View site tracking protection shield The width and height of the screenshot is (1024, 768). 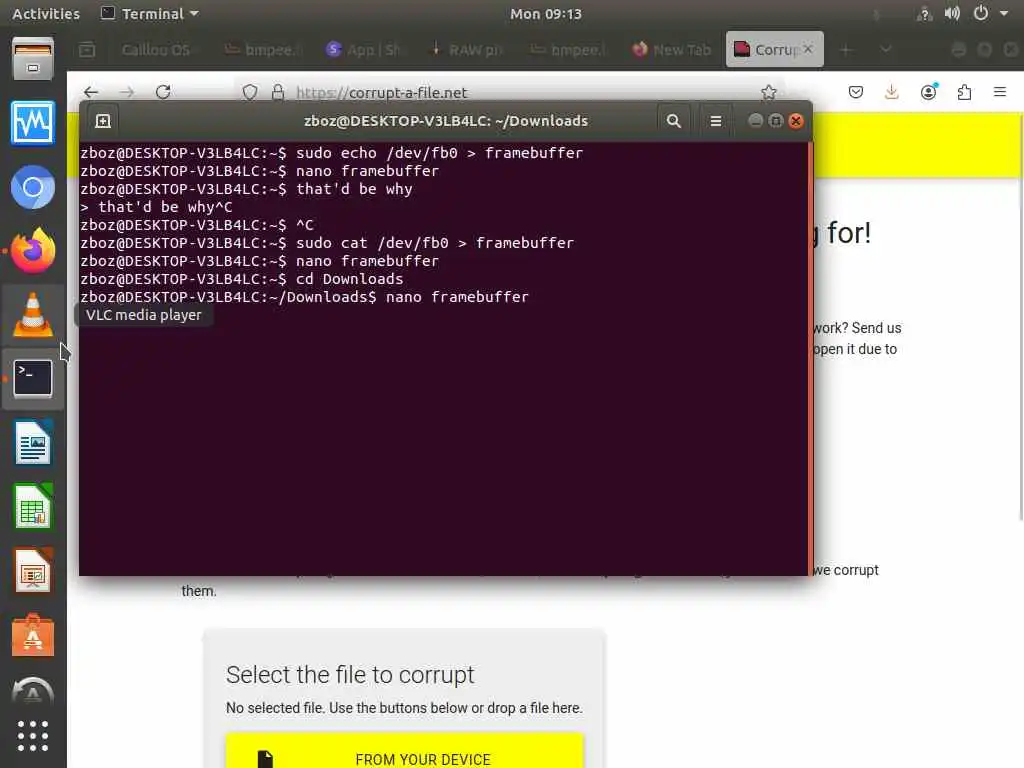click(249, 92)
